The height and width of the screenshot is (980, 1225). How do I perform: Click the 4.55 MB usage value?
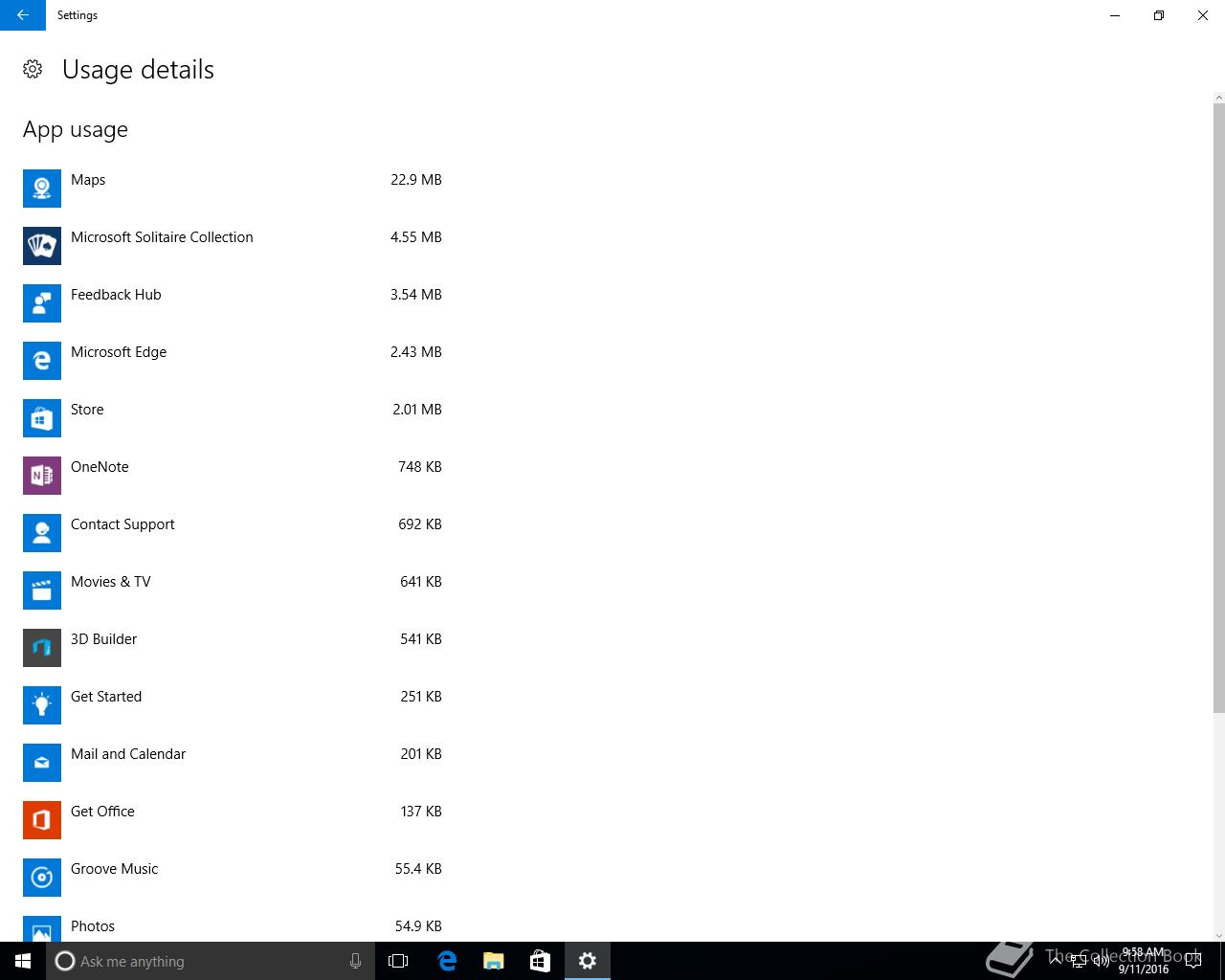416,237
